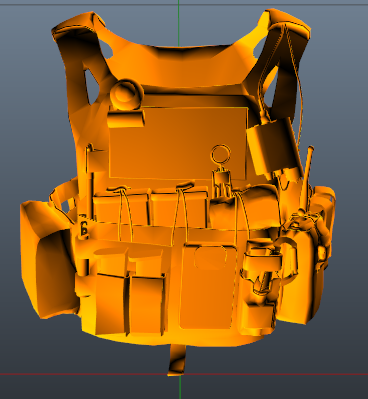Click the green vertical axis line above vest

click(179, 23)
